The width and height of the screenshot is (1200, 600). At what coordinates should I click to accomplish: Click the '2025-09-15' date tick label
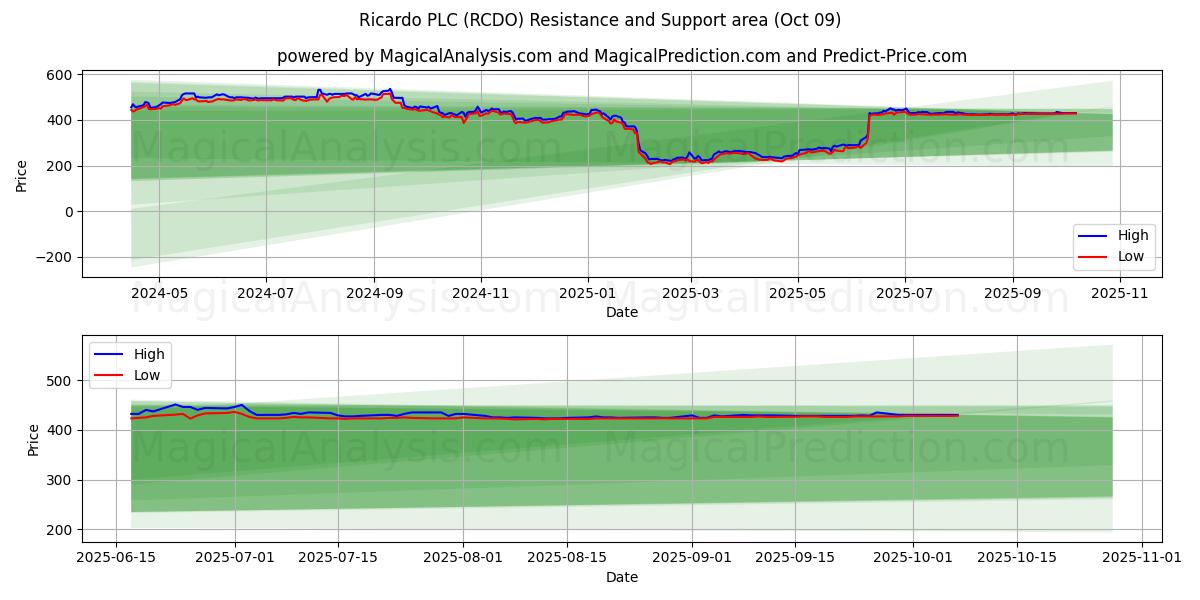(x=795, y=558)
